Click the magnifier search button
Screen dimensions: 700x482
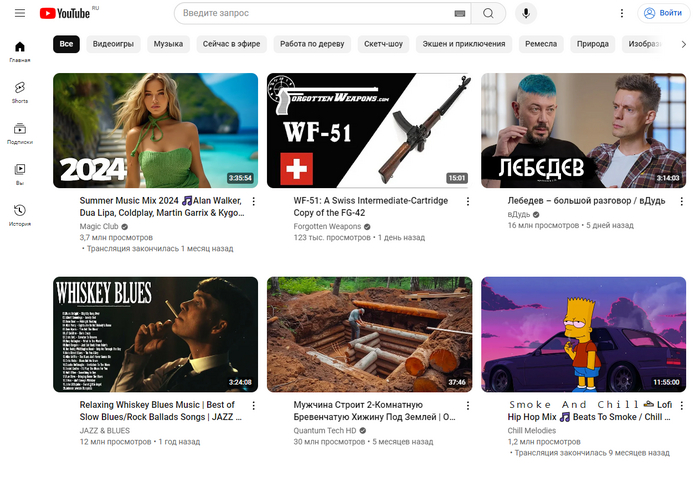click(488, 13)
